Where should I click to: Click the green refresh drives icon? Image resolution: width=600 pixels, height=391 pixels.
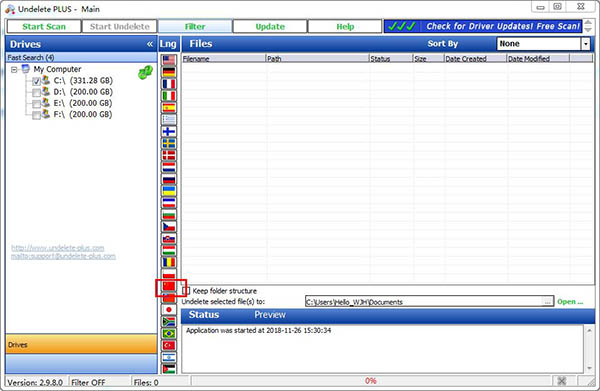(145, 72)
